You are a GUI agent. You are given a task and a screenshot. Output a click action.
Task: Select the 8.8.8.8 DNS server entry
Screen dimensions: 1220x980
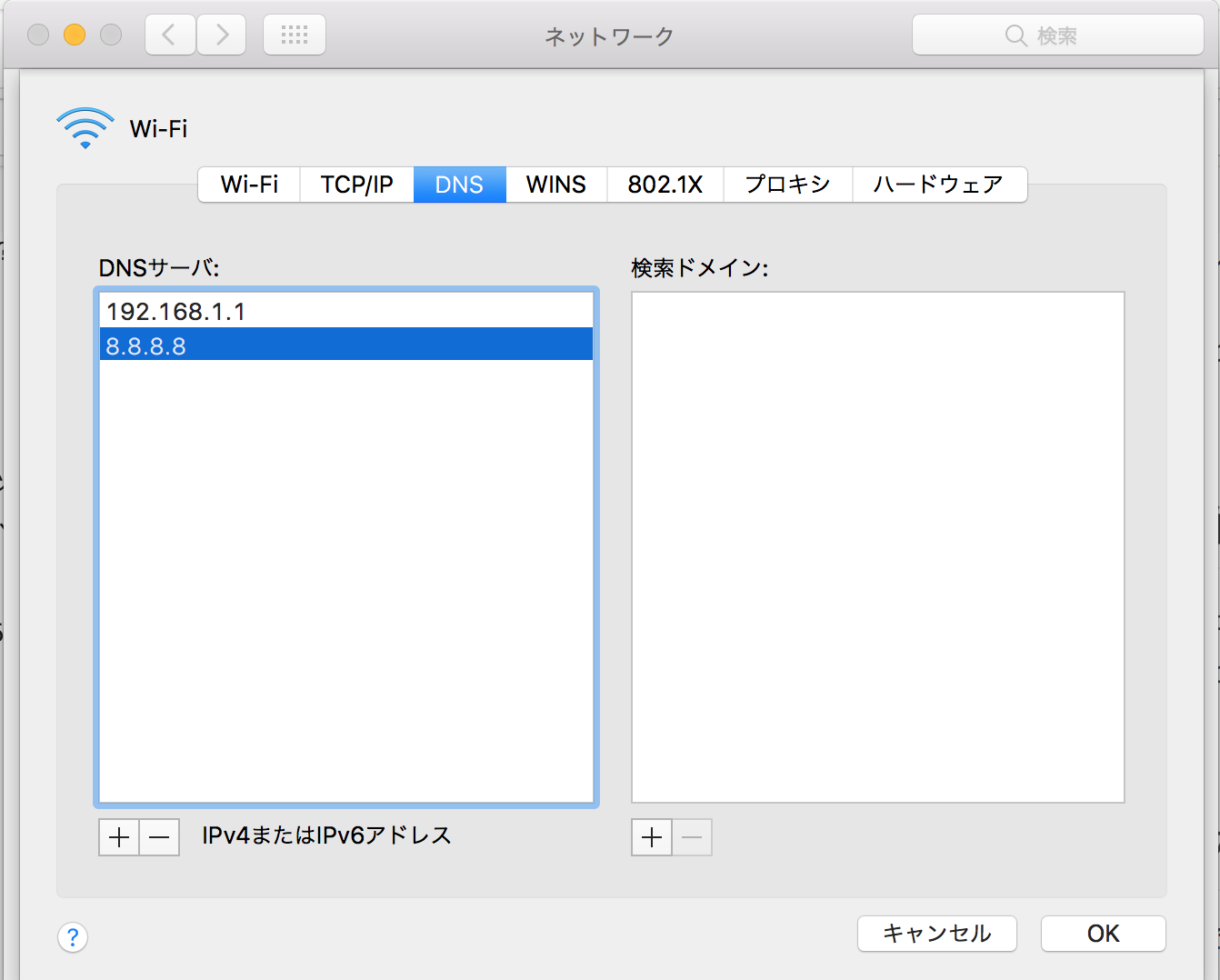click(x=345, y=345)
